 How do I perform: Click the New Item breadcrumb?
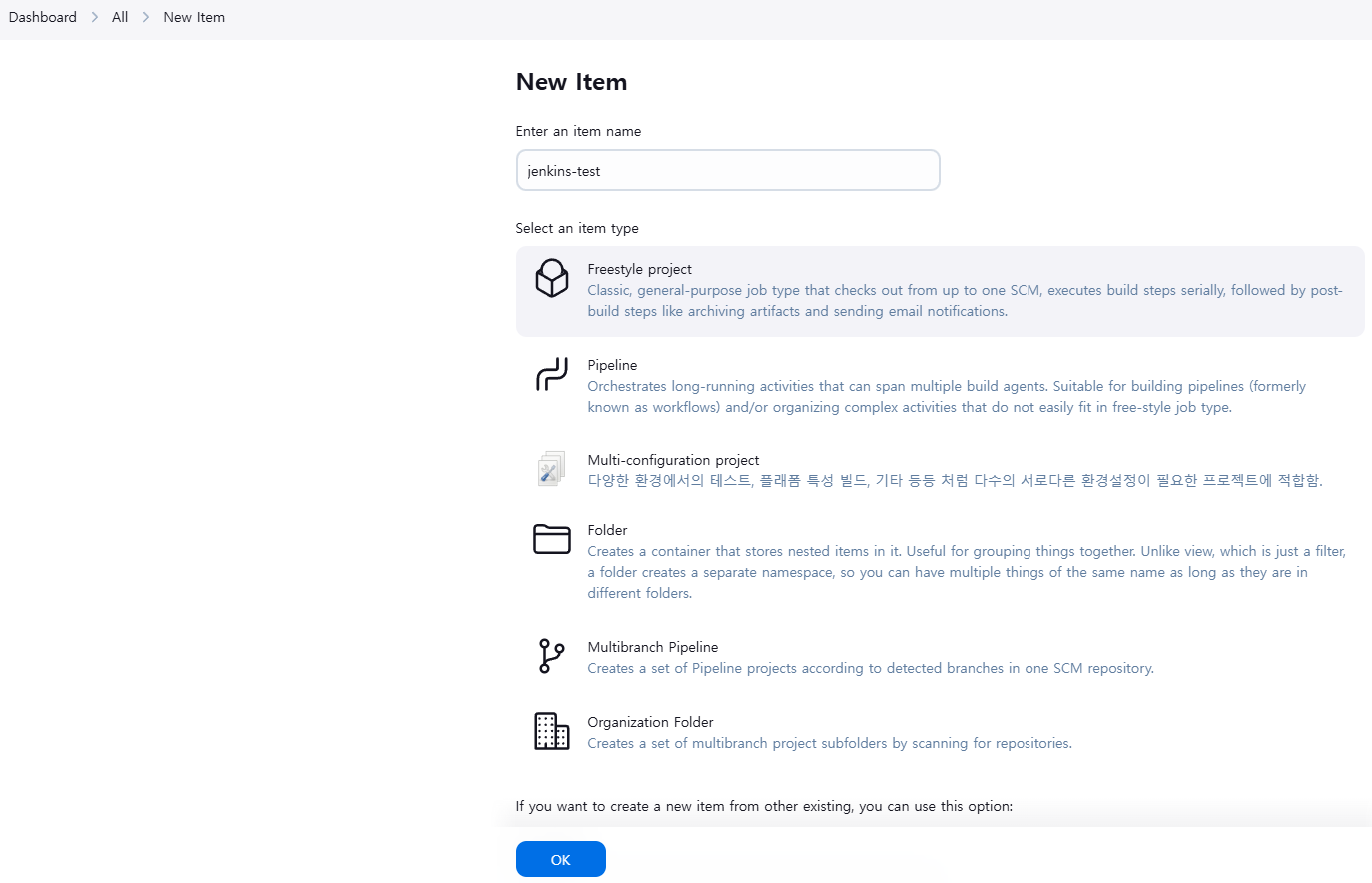tap(194, 17)
